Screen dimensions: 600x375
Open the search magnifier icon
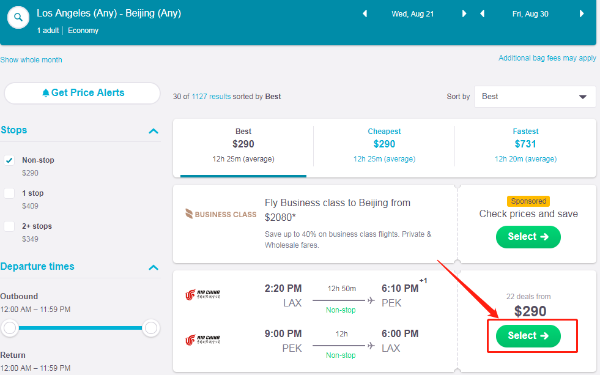(x=18, y=17)
